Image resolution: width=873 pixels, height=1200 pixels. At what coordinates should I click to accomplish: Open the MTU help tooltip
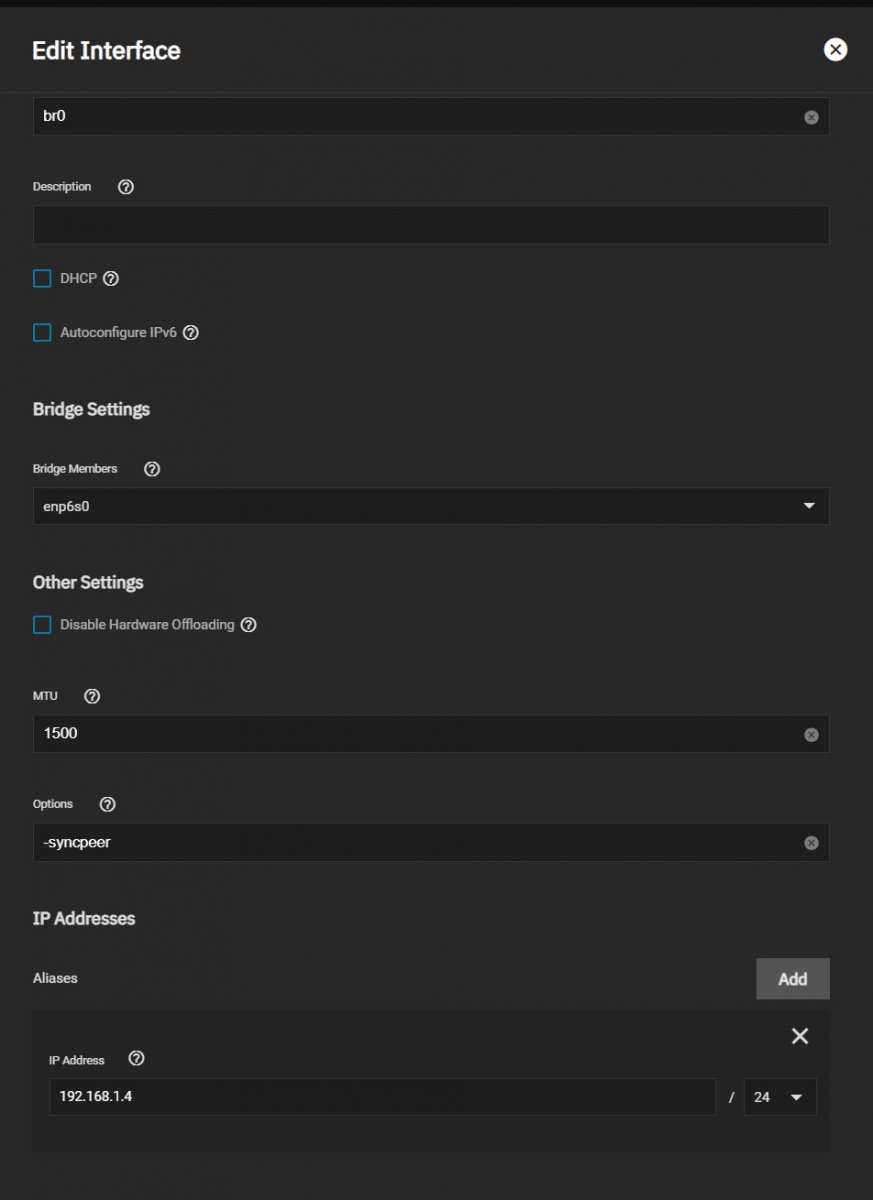[x=92, y=696]
